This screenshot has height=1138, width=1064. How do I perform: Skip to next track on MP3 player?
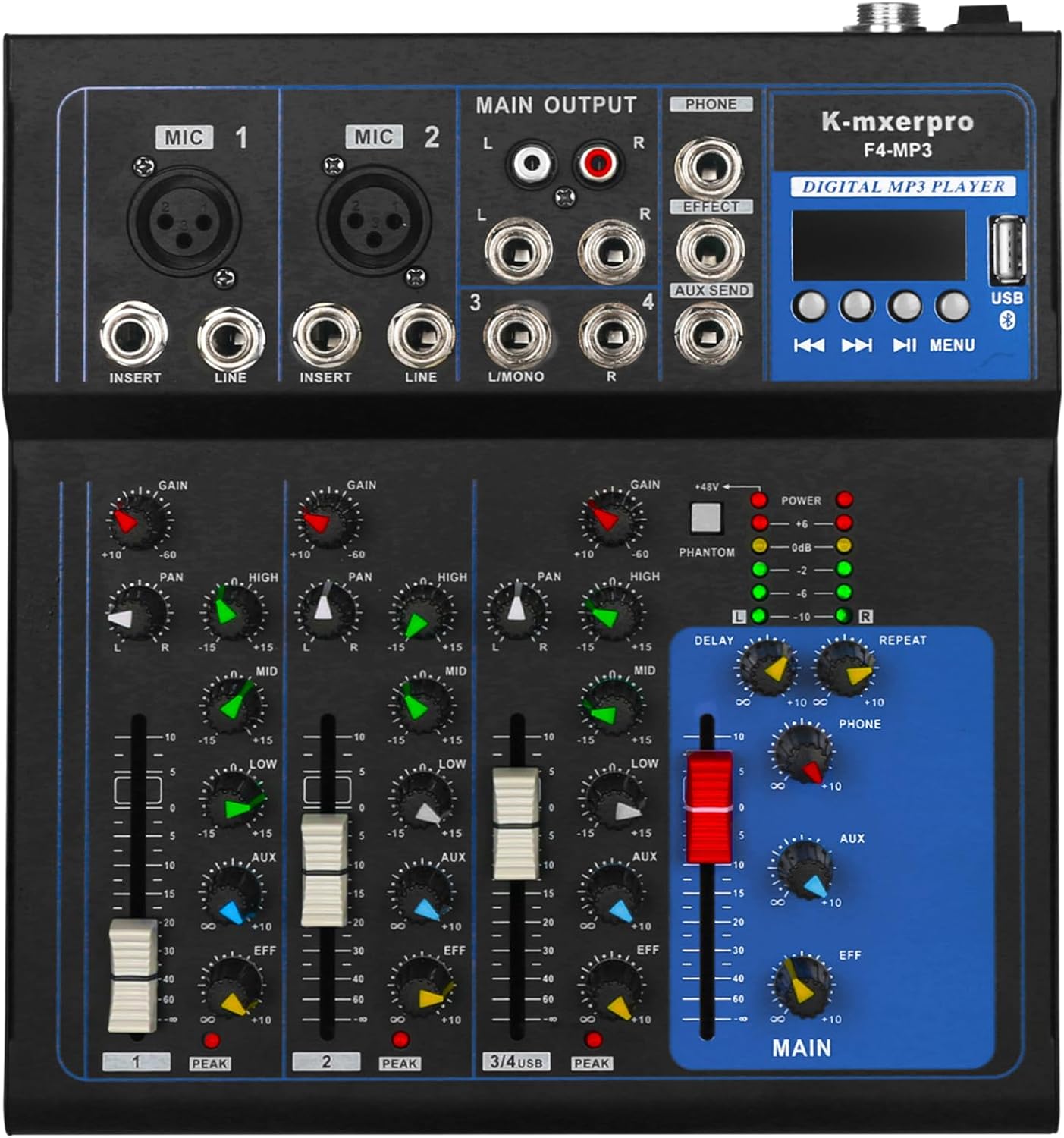tap(856, 307)
